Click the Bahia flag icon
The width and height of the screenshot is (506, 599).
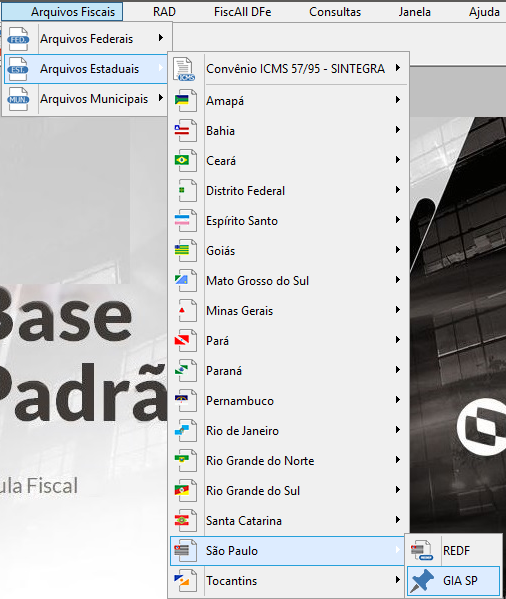coord(186,131)
